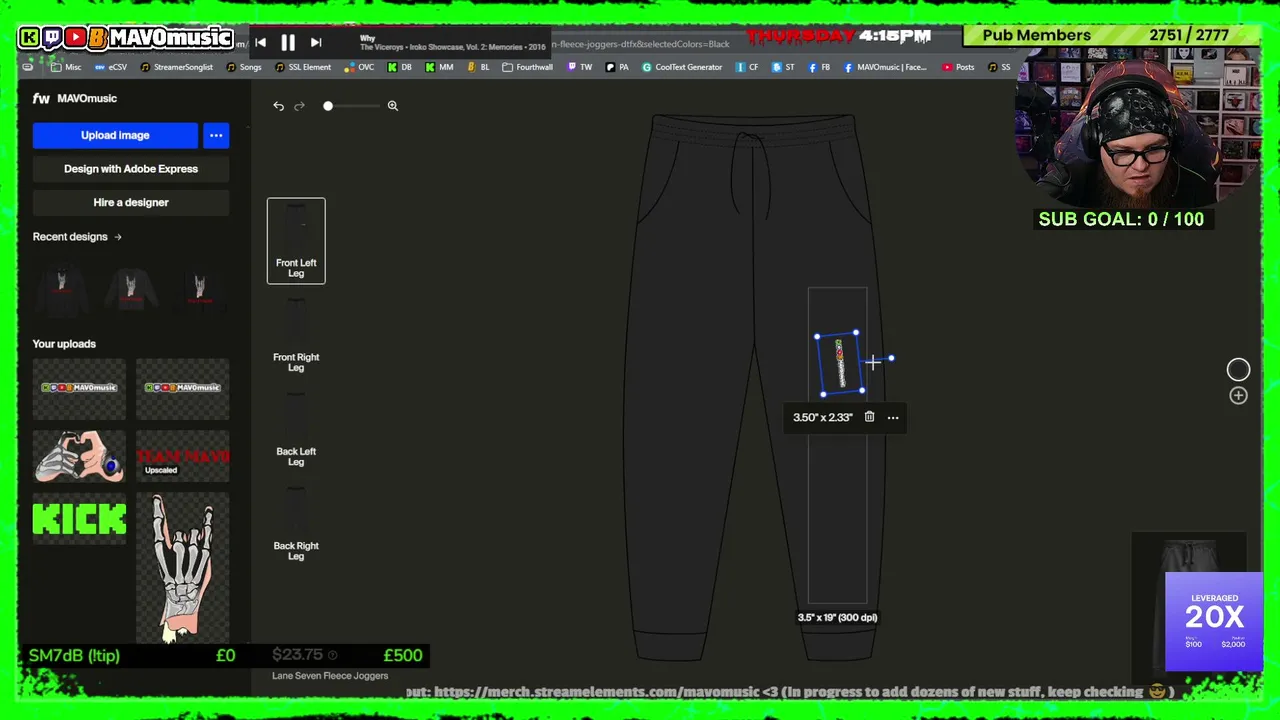Delete the selected design with trash icon
The height and width of the screenshot is (720, 1280).
coord(869,417)
